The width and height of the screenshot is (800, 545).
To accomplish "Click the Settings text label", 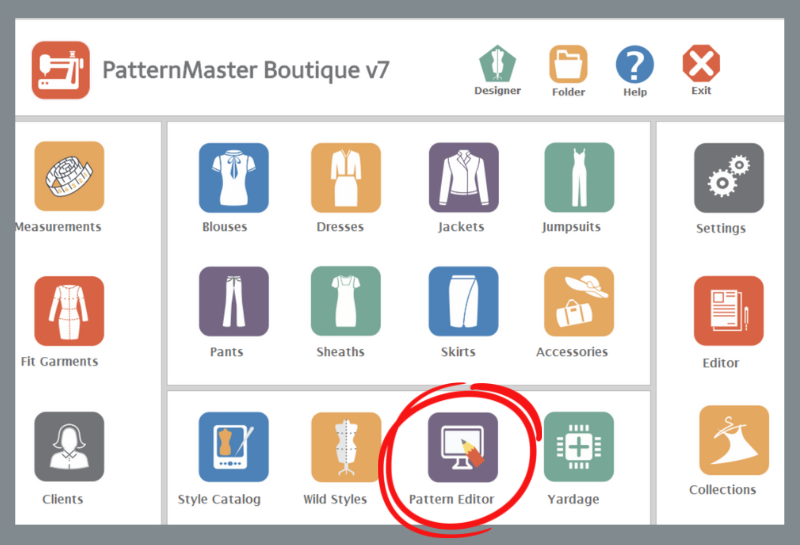I will (x=721, y=229).
